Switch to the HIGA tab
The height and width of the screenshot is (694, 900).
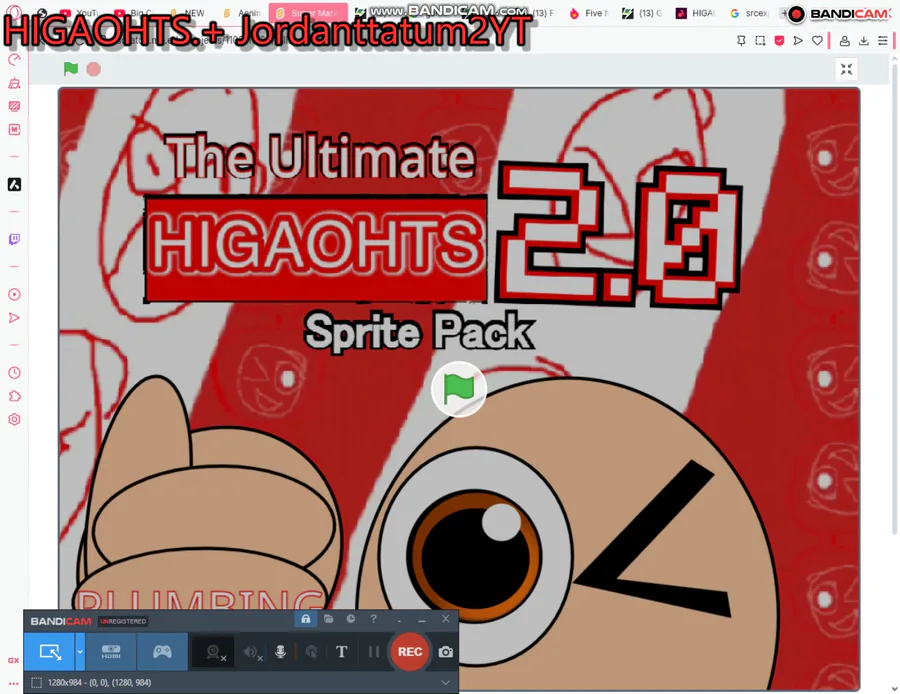695,13
